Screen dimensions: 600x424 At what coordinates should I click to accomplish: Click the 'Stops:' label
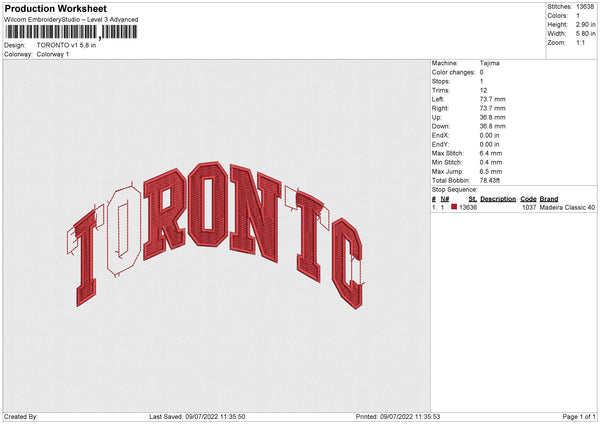pos(441,81)
